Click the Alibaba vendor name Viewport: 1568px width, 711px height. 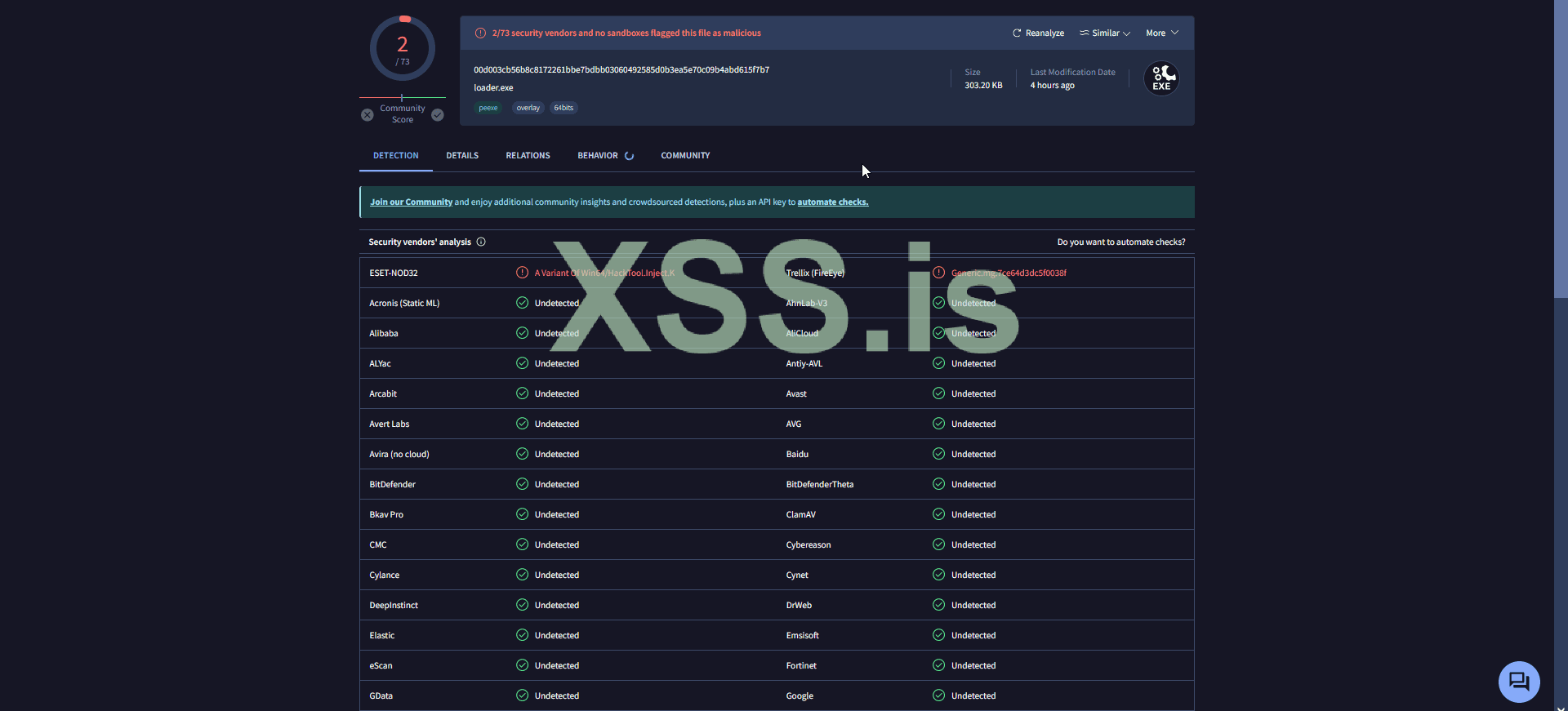(x=384, y=333)
